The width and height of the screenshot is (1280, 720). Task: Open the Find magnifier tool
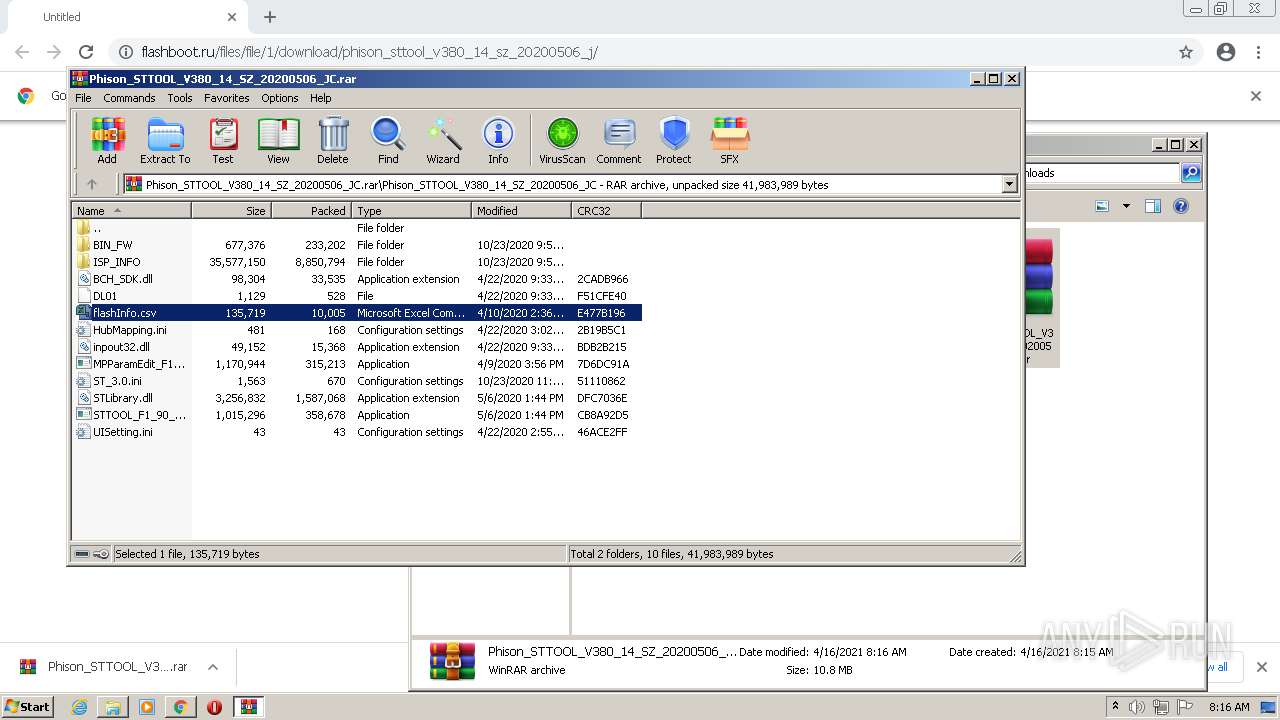pos(388,140)
